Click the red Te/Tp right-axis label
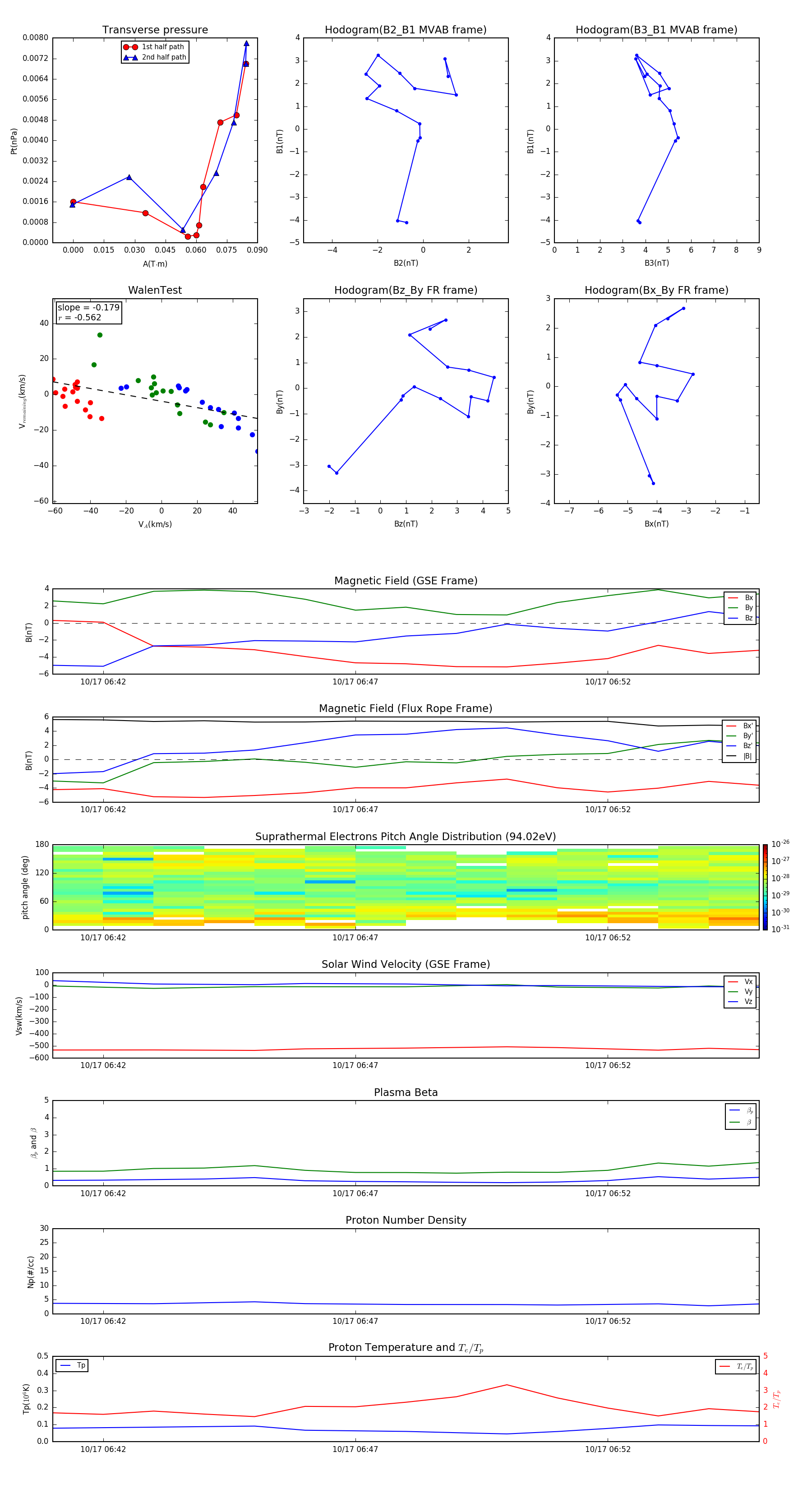This screenshot has height=1489, width=812. click(x=777, y=1399)
